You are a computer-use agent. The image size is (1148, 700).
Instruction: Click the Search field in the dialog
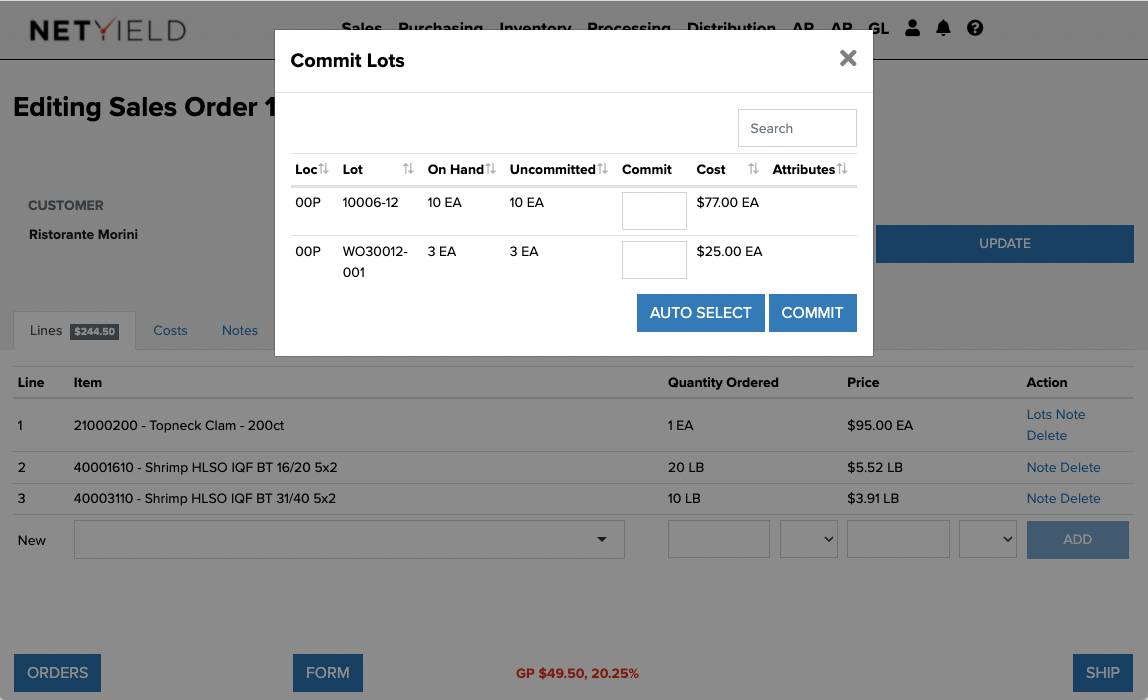point(797,128)
